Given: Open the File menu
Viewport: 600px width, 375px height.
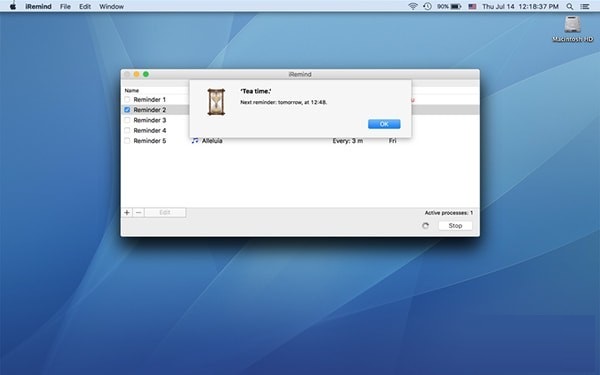Looking at the screenshot, I should coord(65,7).
